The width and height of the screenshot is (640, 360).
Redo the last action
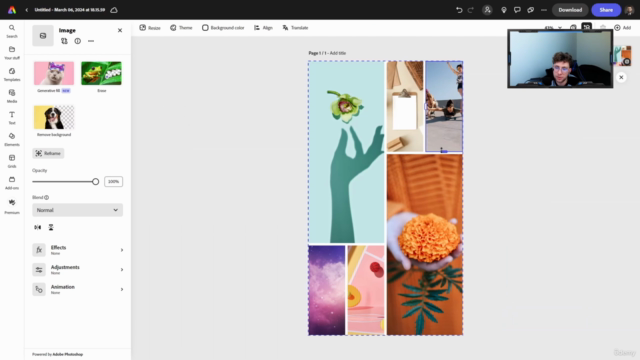pos(471,10)
